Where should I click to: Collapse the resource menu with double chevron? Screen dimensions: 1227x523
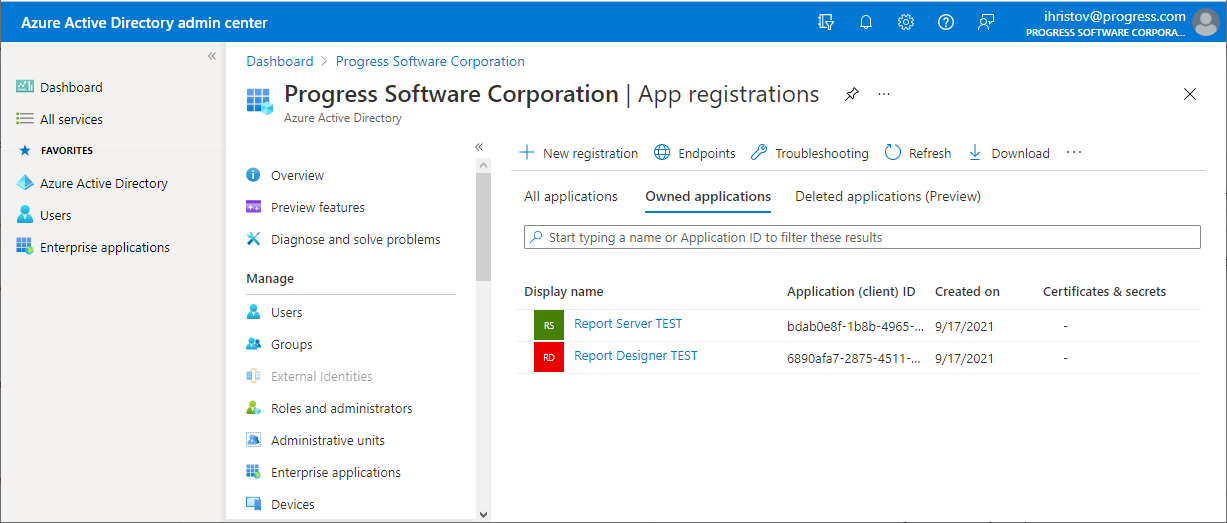coord(478,146)
